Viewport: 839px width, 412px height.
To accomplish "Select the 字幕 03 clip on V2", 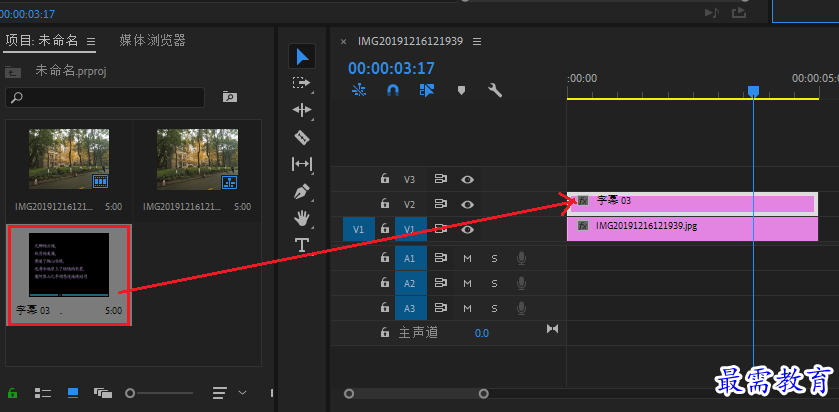I will pos(692,204).
